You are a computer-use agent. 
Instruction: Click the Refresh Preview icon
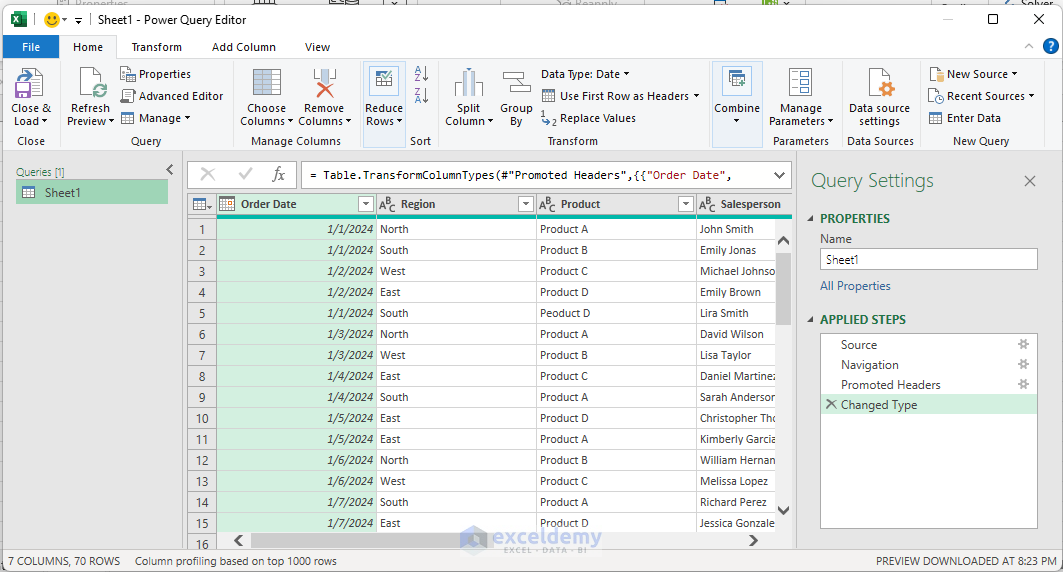91,85
